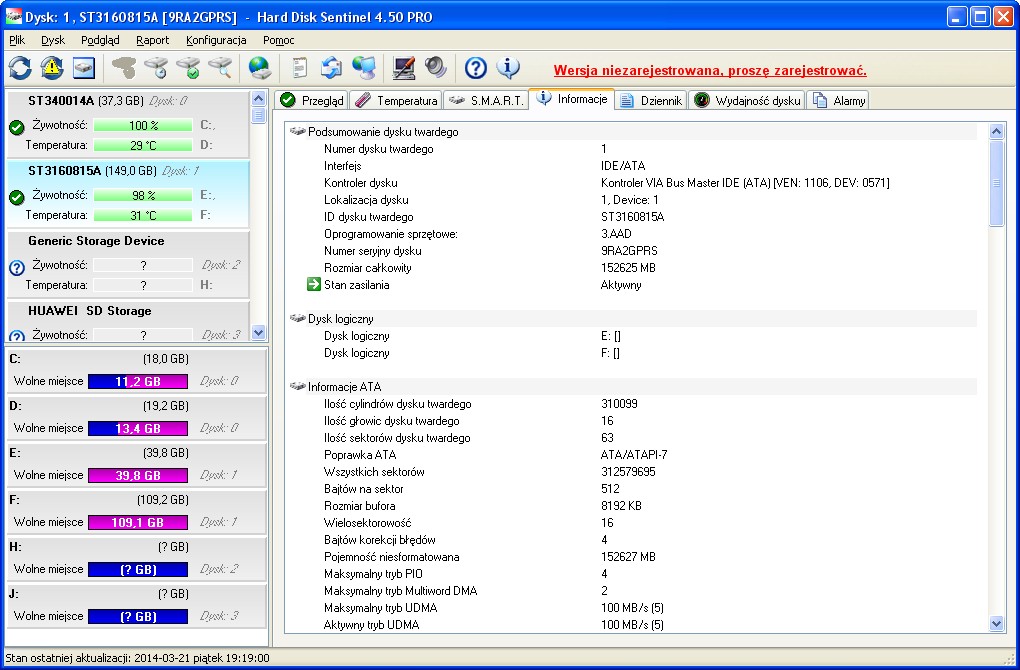
Task: Switch to the Temperatura tab
Action: click(397, 100)
